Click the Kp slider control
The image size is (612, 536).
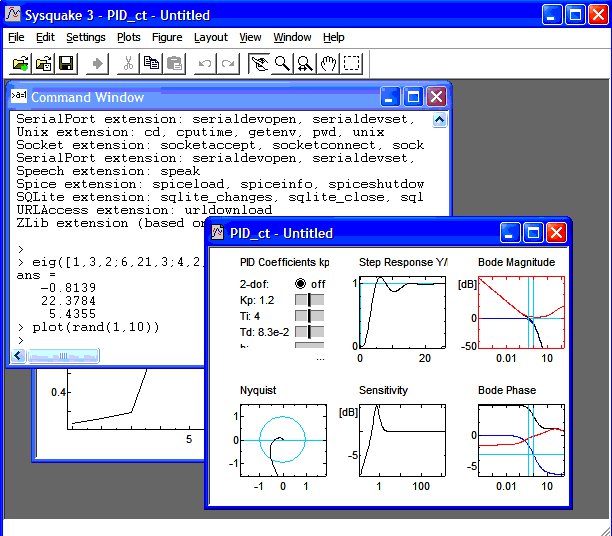click(x=309, y=300)
